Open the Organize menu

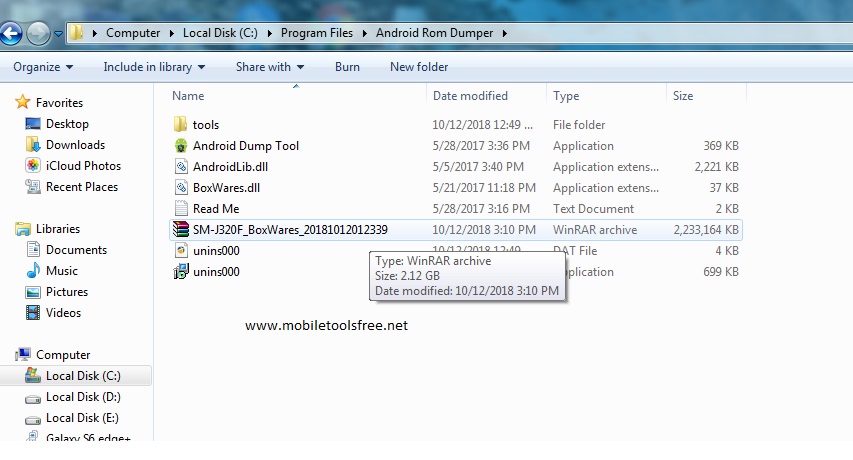click(x=43, y=67)
